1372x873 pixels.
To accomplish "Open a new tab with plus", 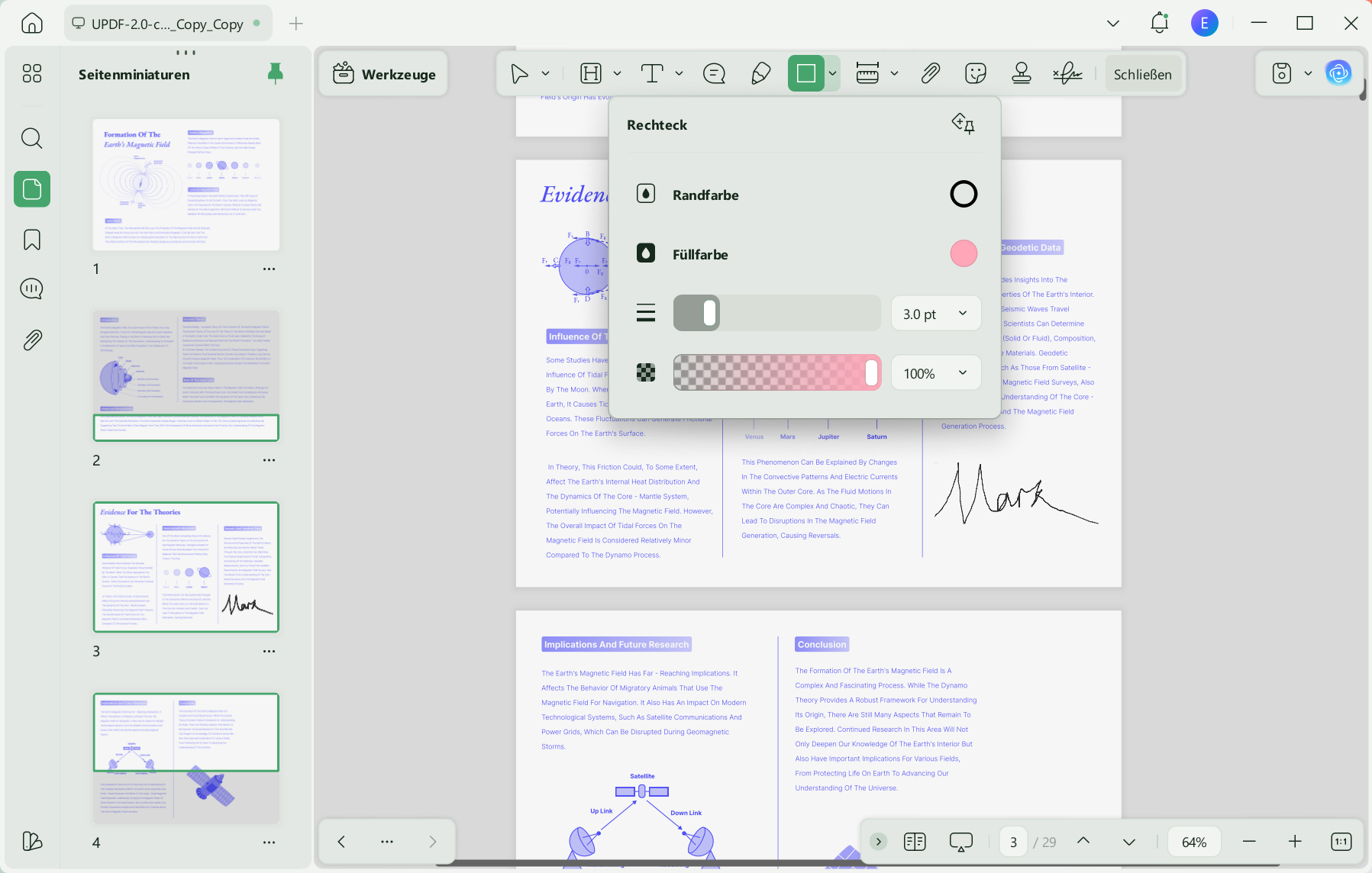I will click(296, 24).
